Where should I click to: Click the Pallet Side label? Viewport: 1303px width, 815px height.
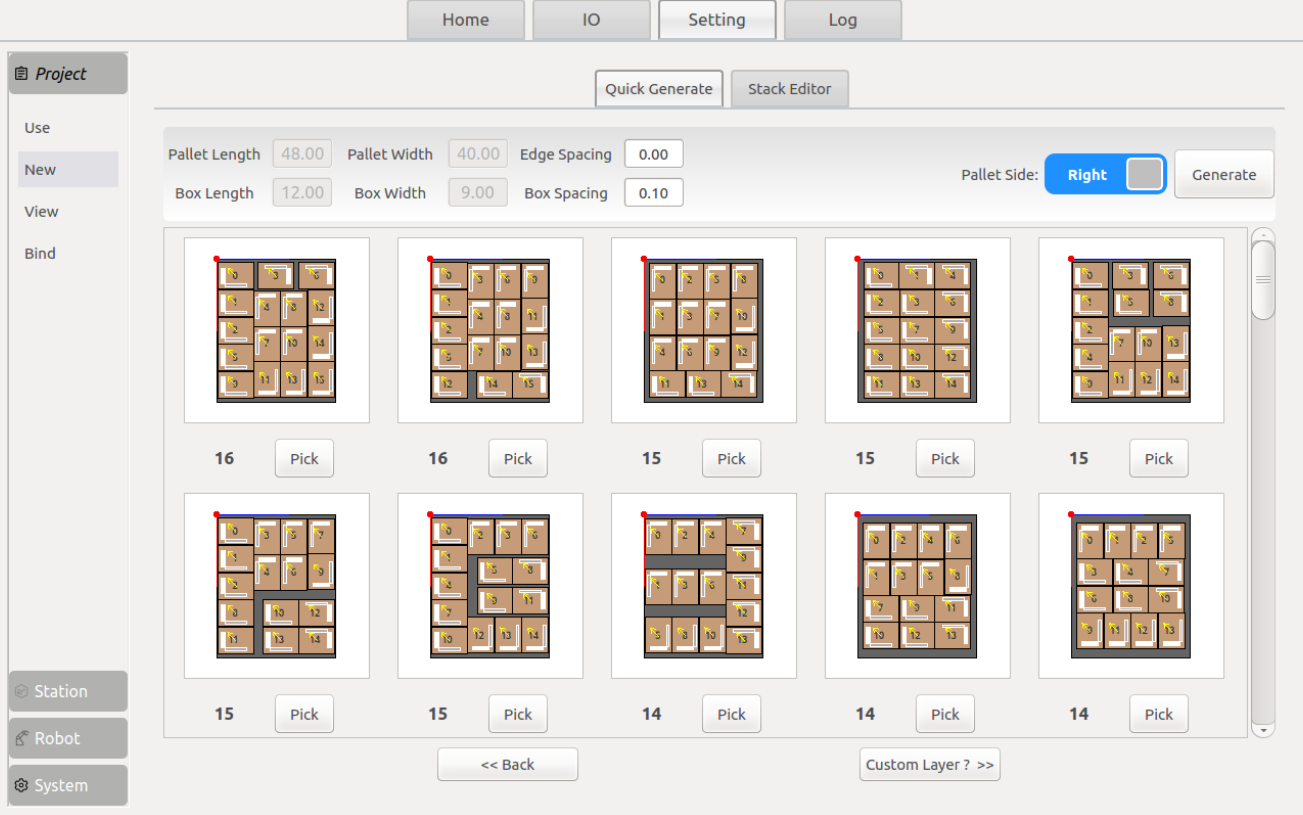click(1000, 175)
